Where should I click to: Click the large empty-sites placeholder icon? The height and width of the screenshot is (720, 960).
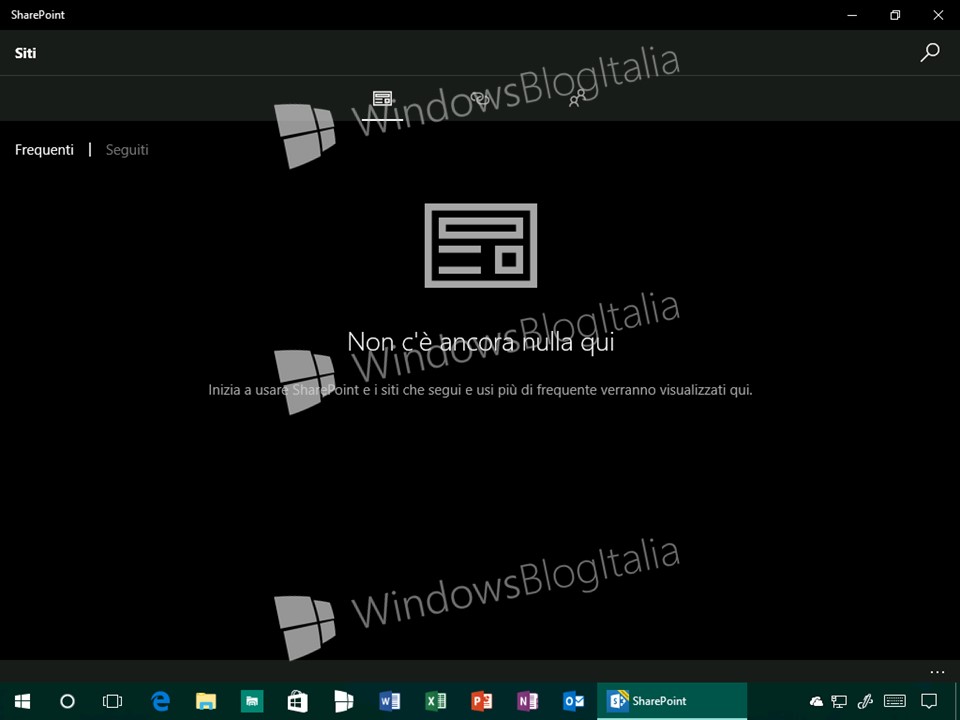(481, 246)
